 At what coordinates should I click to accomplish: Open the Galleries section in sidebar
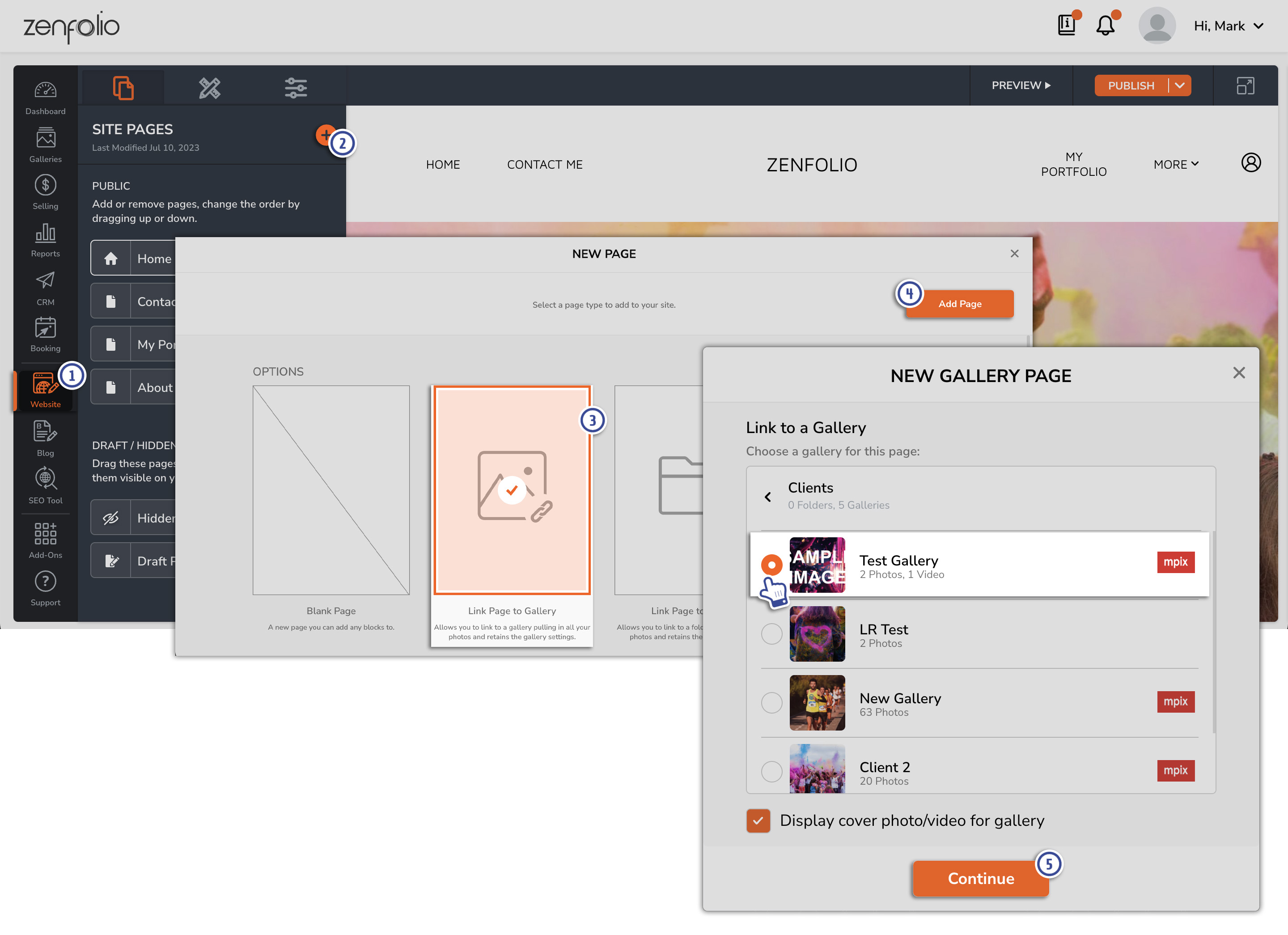pyautogui.click(x=46, y=145)
